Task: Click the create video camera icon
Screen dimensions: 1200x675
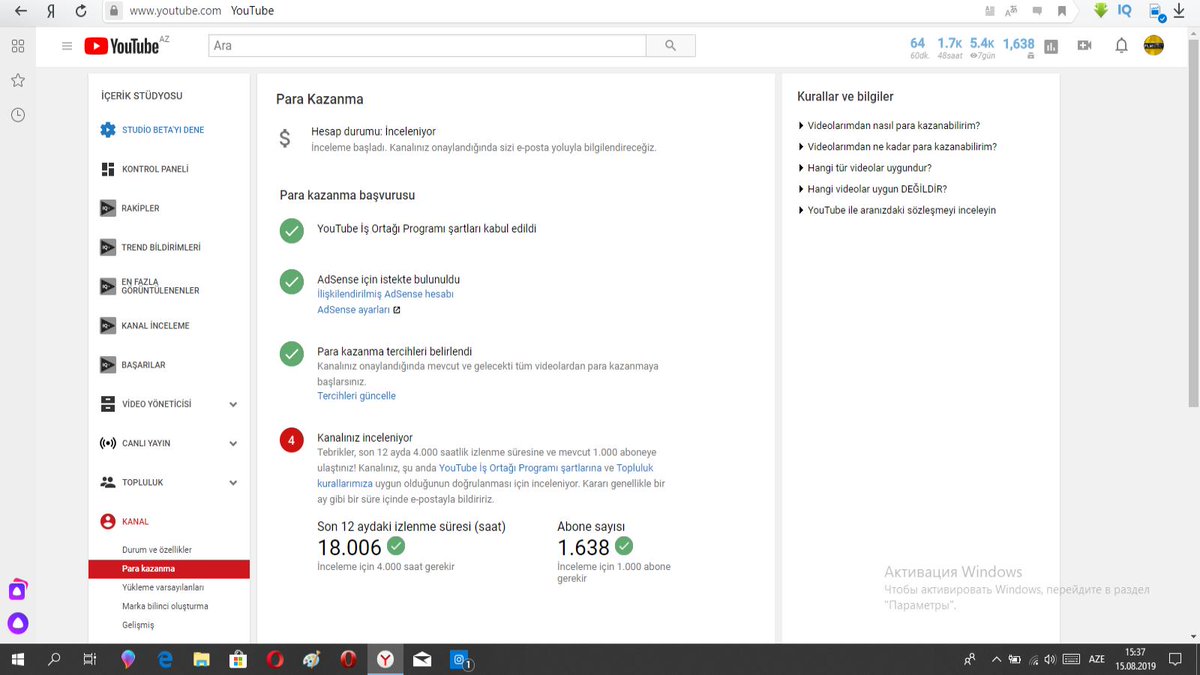Action: 1084,46
